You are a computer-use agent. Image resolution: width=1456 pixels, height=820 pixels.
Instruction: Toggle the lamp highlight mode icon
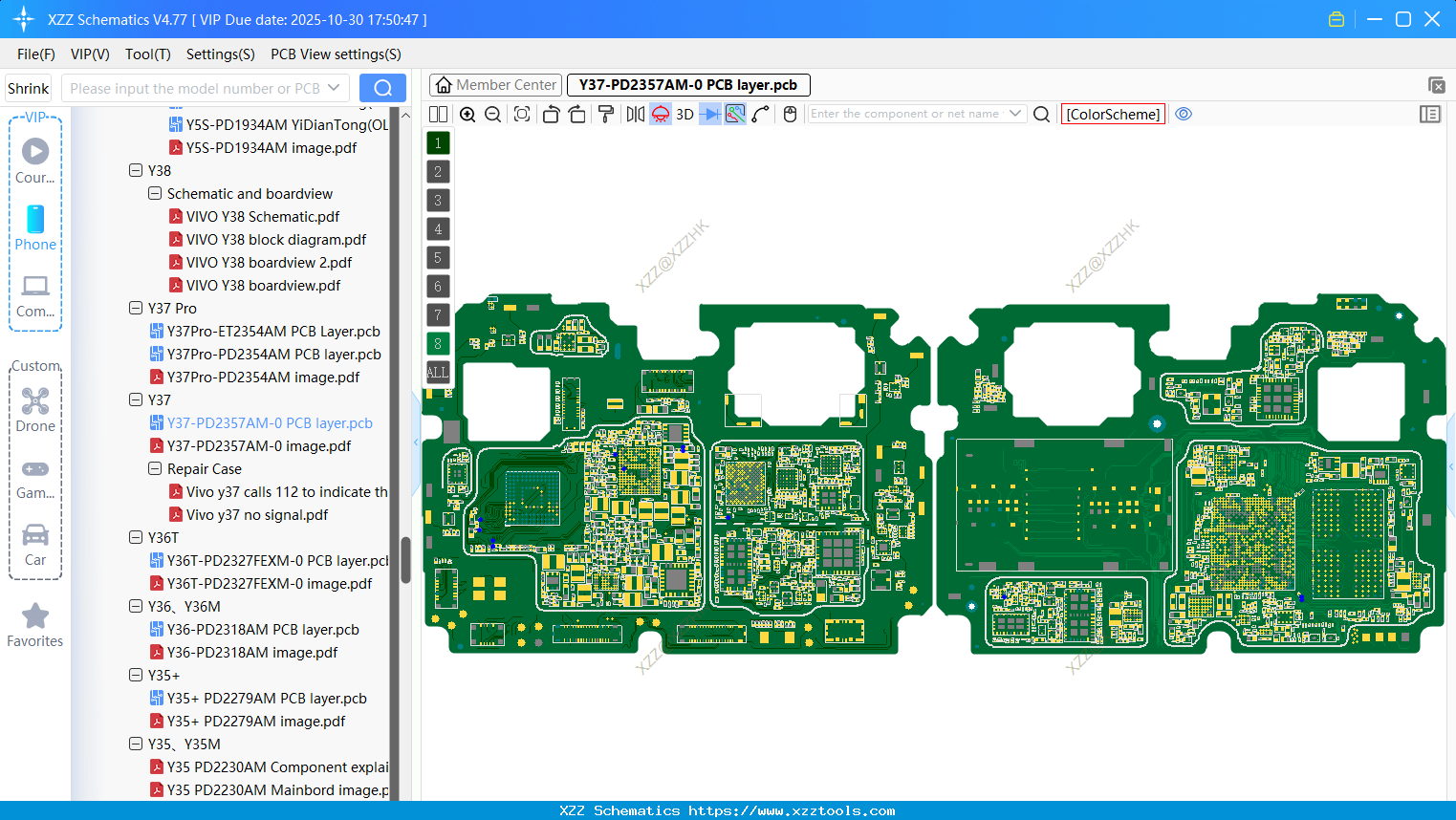[x=660, y=114]
